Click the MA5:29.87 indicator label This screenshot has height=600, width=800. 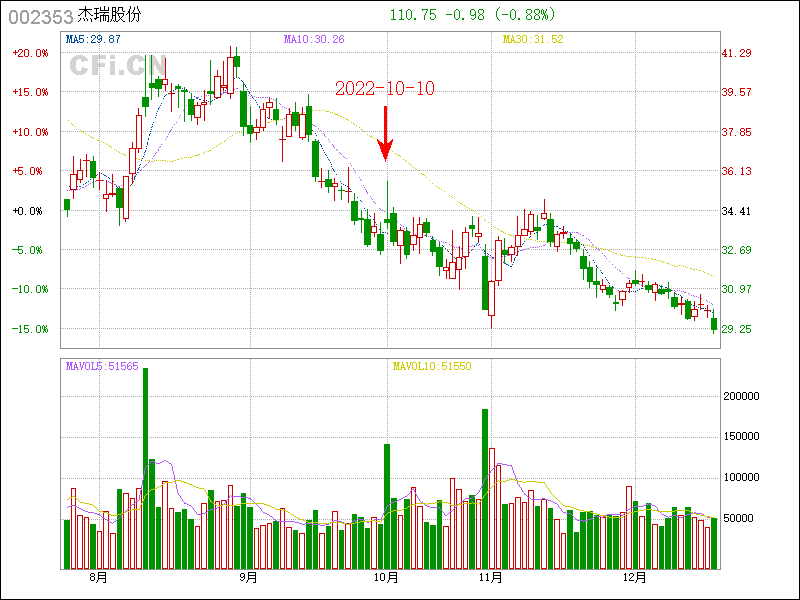93,39
